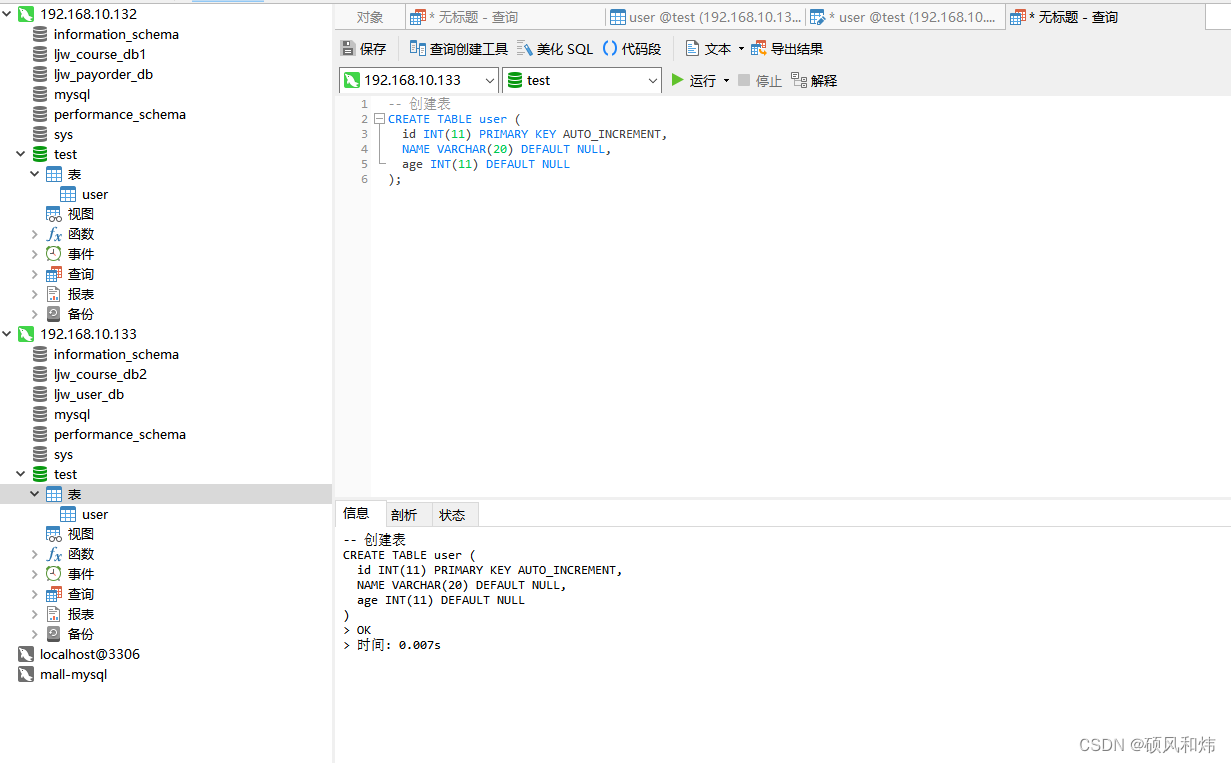
Task: Expand 备份 under 192.168.10.132 test
Action: point(35,314)
